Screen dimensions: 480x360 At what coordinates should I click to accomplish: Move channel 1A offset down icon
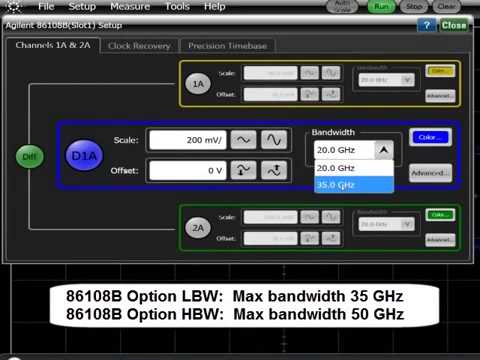309,94
